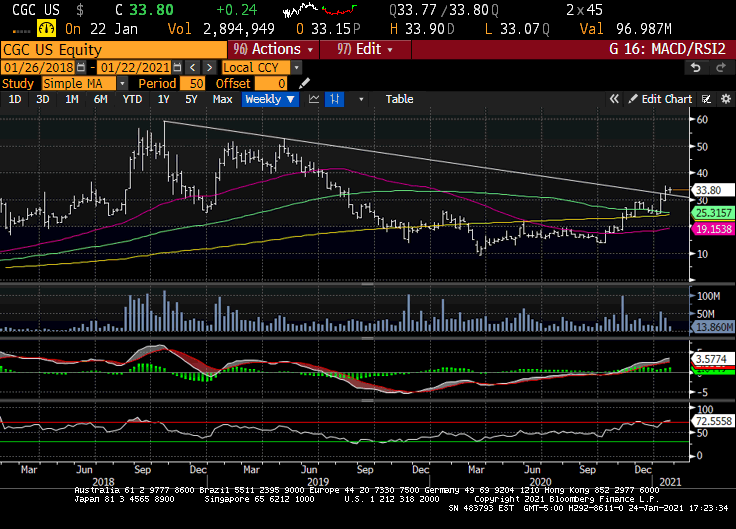Collapse panel with double chevron icon
Image resolution: width=736 pixels, height=529 pixels.
[x=614, y=99]
